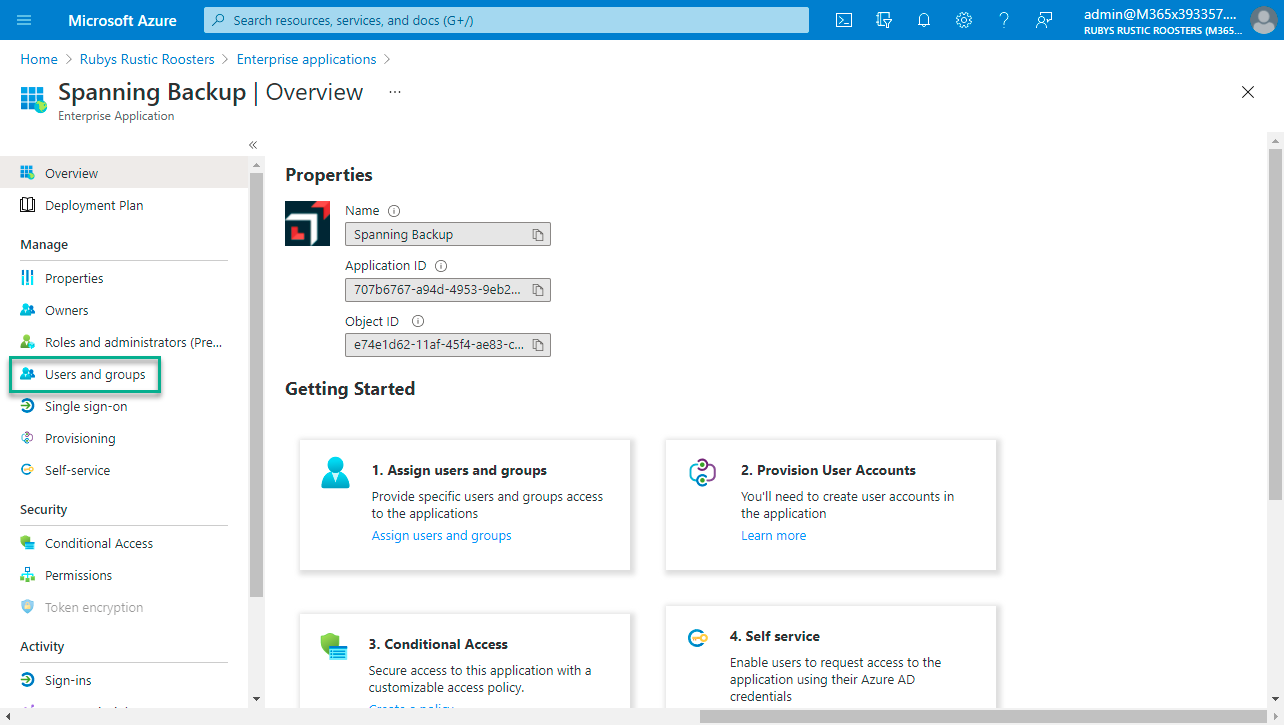The height and width of the screenshot is (725, 1284).
Task: Open portal settings gear
Action: (x=964, y=20)
